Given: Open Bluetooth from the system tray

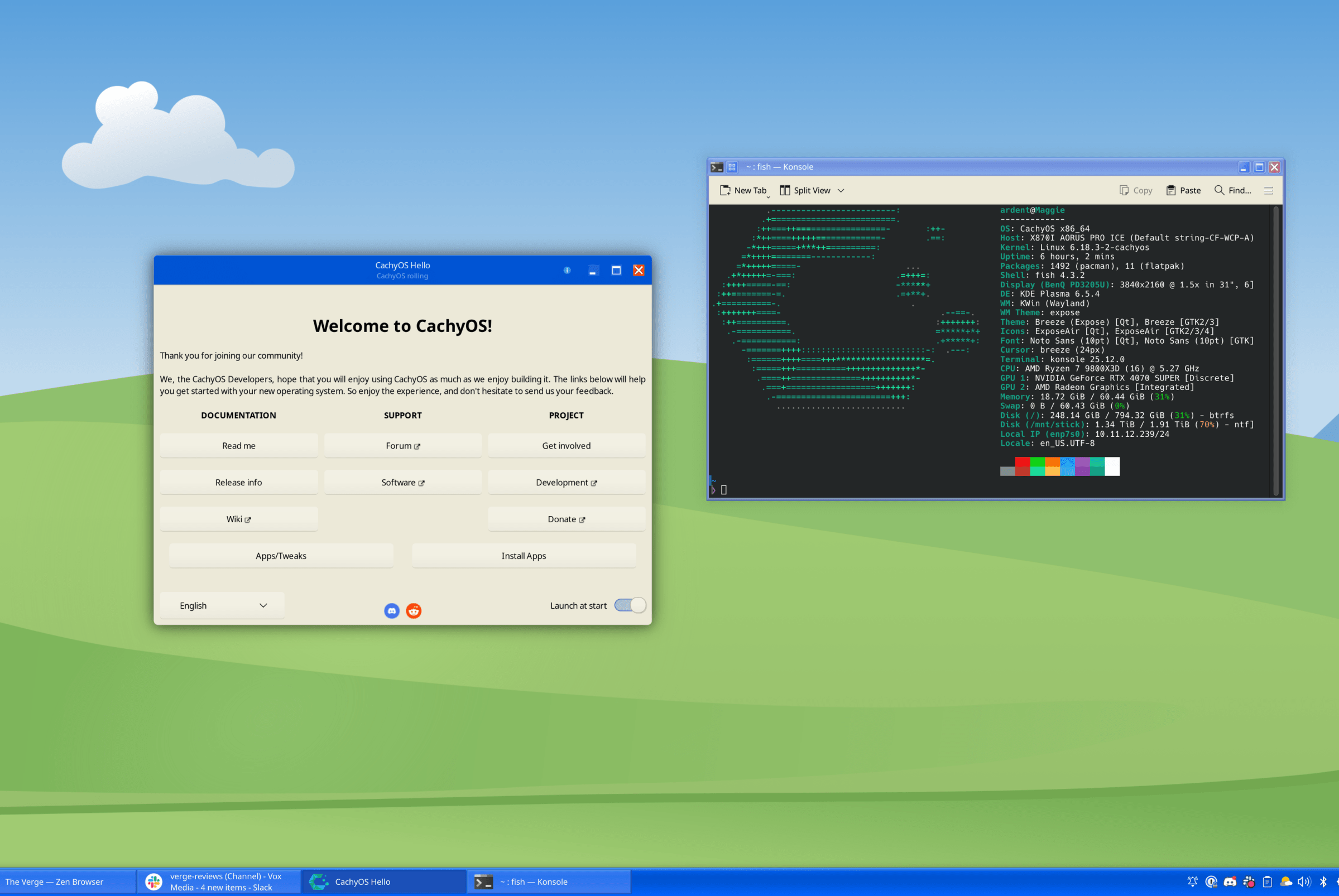Looking at the screenshot, I should coord(1324,881).
